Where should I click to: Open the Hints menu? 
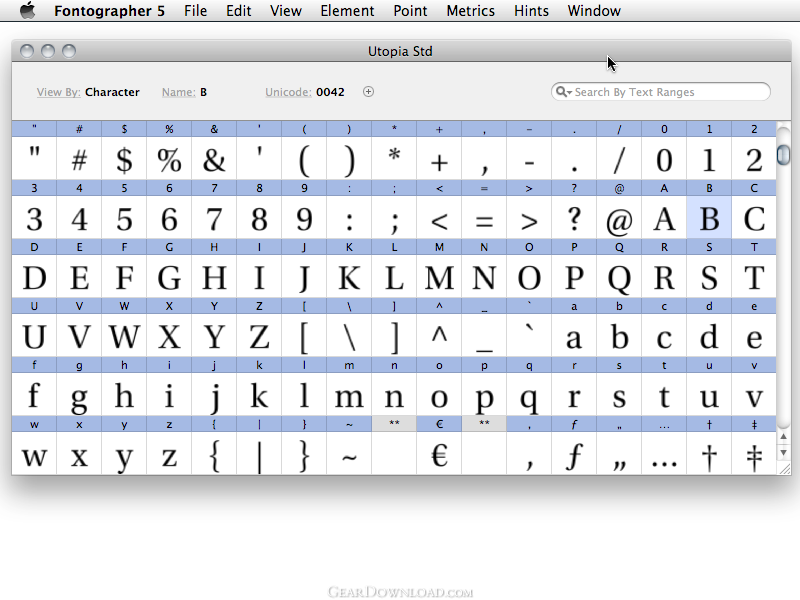531,11
